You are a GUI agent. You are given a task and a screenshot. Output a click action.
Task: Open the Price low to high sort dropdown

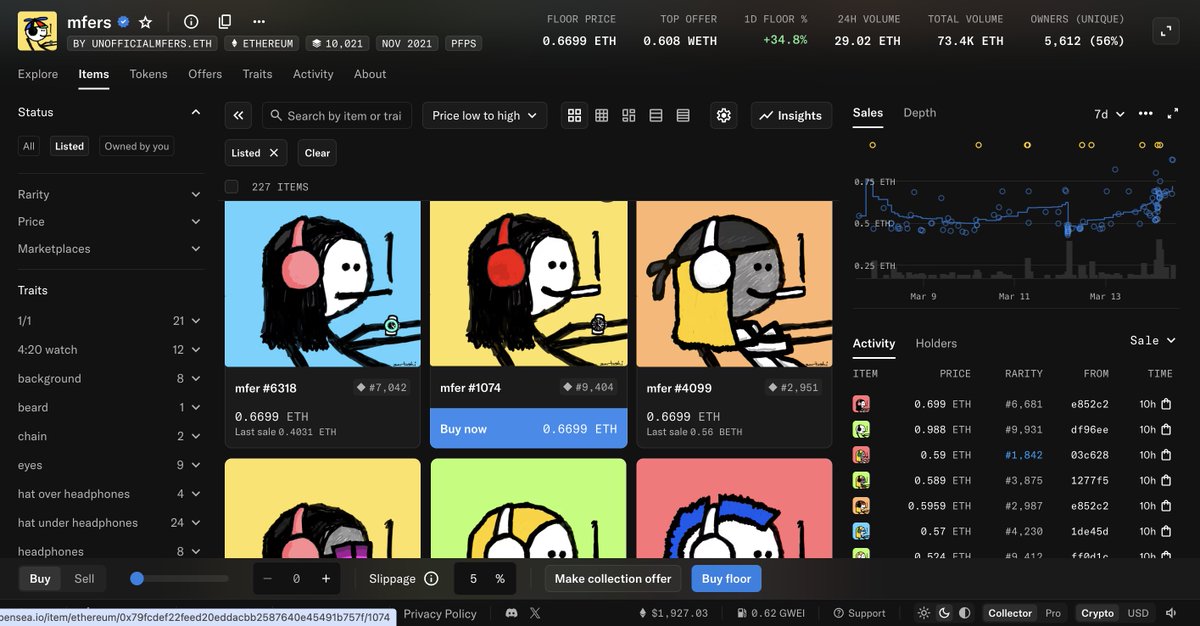click(485, 116)
